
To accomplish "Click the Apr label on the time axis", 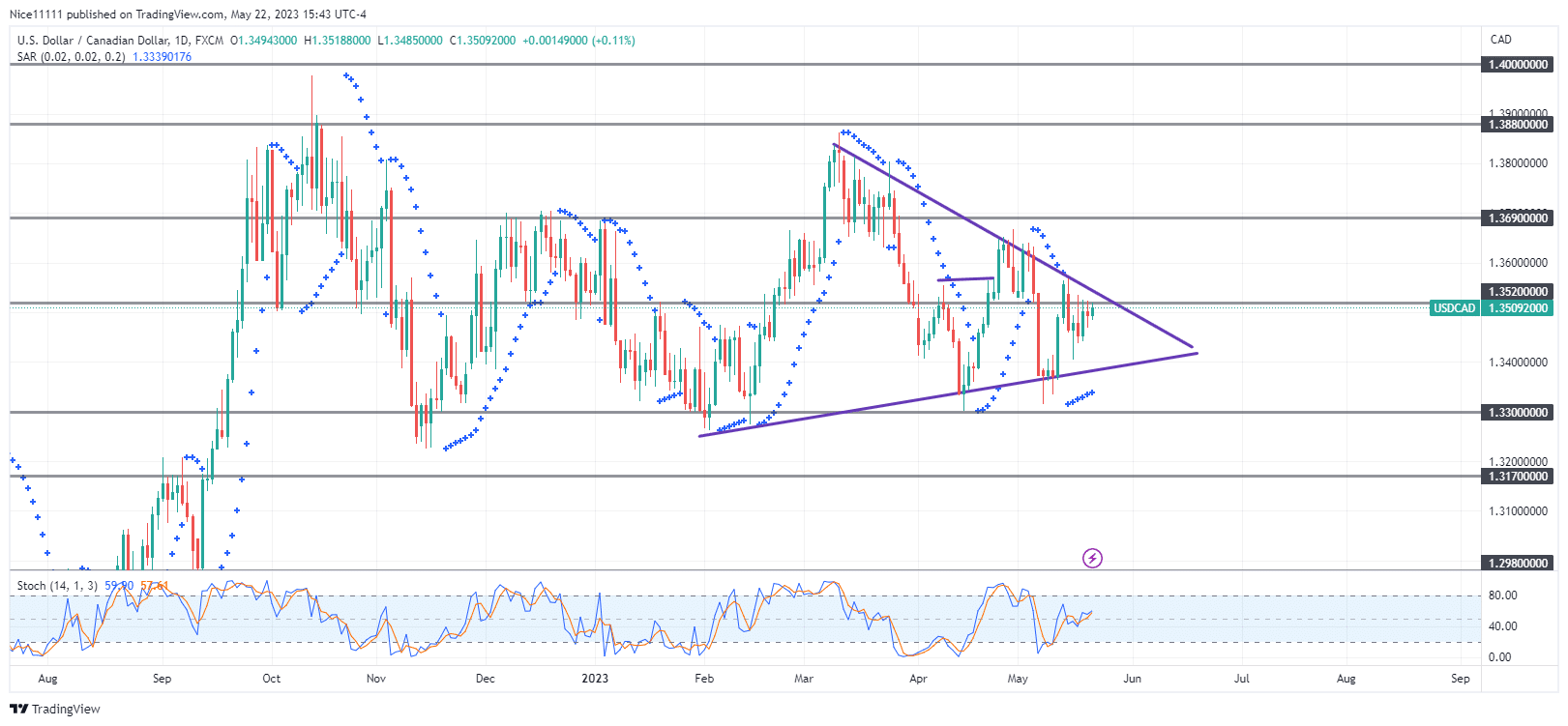I will [x=918, y=679].
